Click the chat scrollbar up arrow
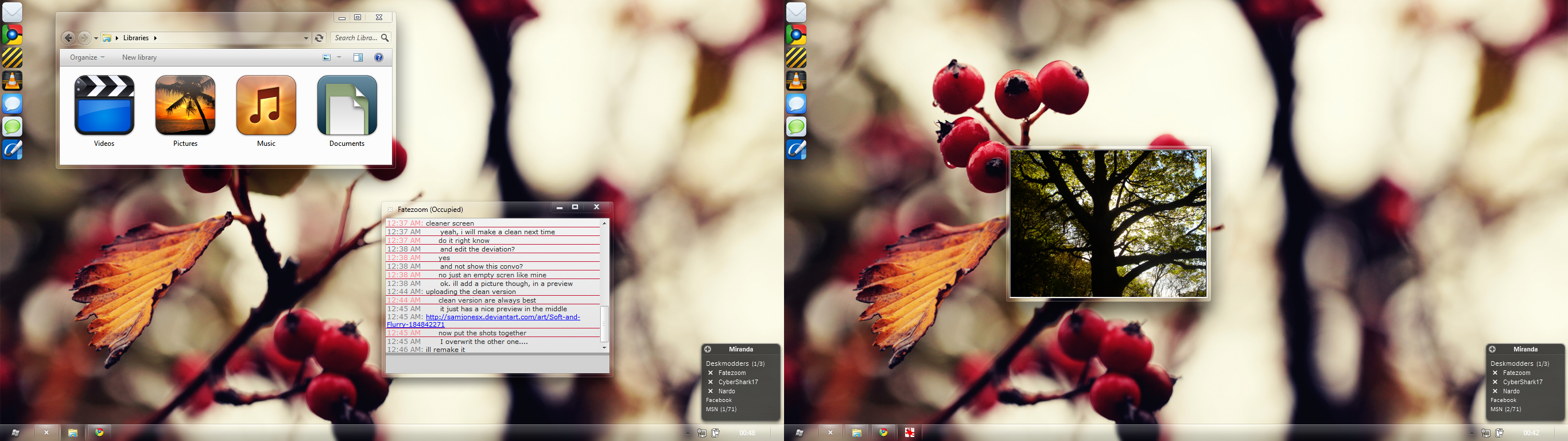The image size is (1568, 441). point(604,223)
